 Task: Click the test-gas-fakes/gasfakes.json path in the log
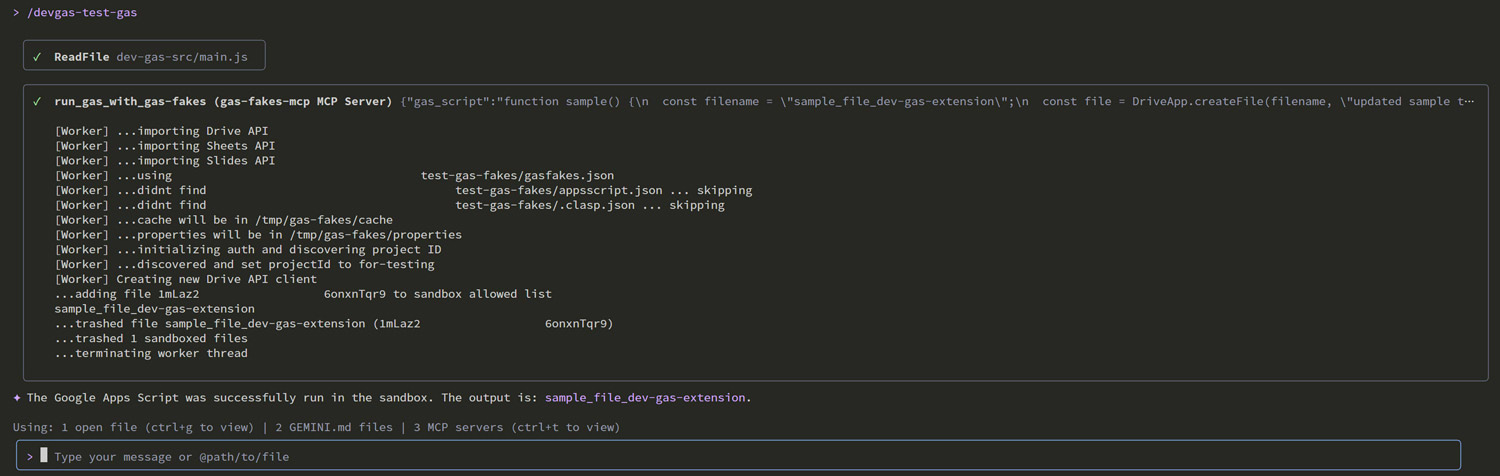517,175
